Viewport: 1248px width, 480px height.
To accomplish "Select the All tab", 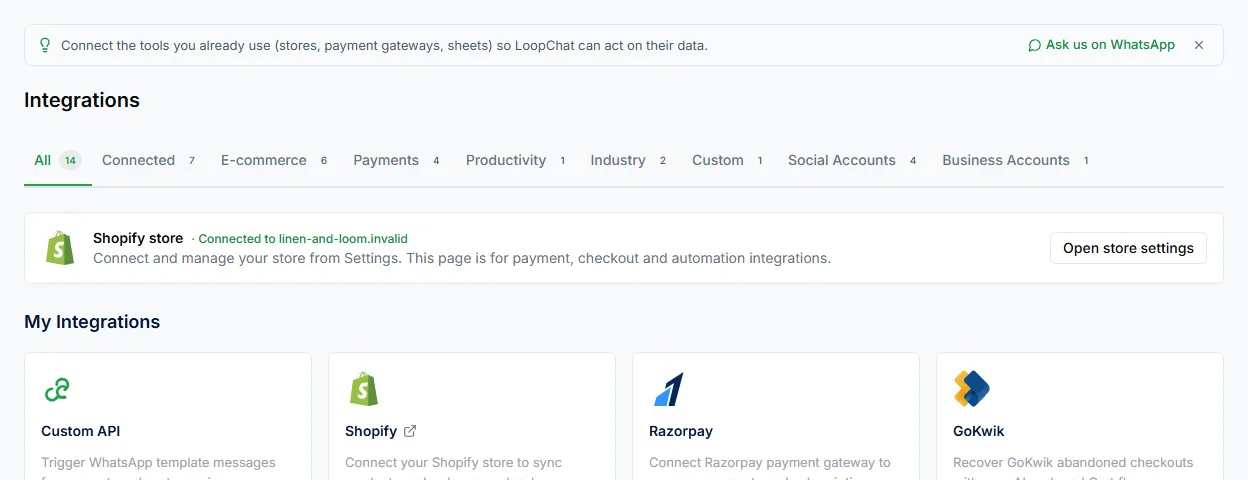I will click(58, 160).
